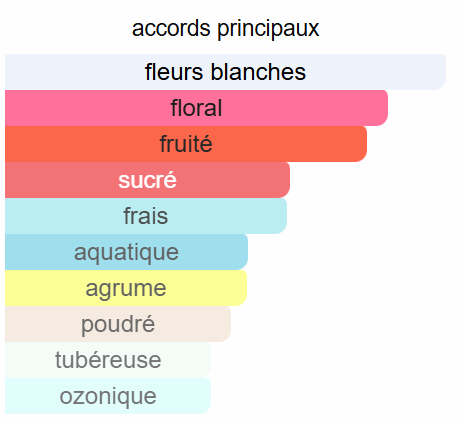
Task: Click the word 'fruité'
Action: click(x=186, y=144)
